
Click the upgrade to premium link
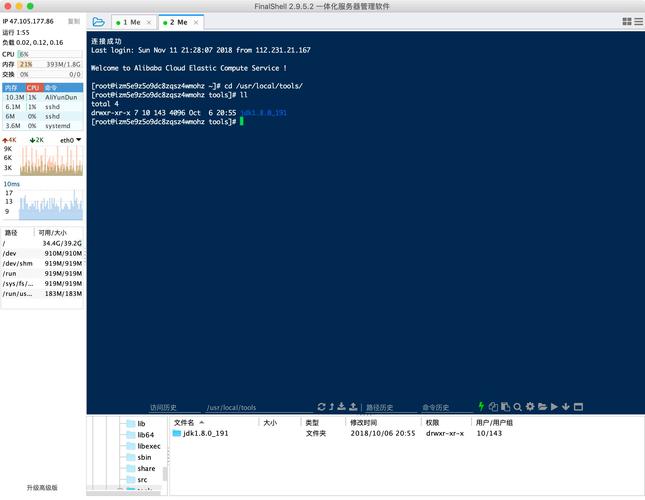pyautogui.click(x=42, y=488)
